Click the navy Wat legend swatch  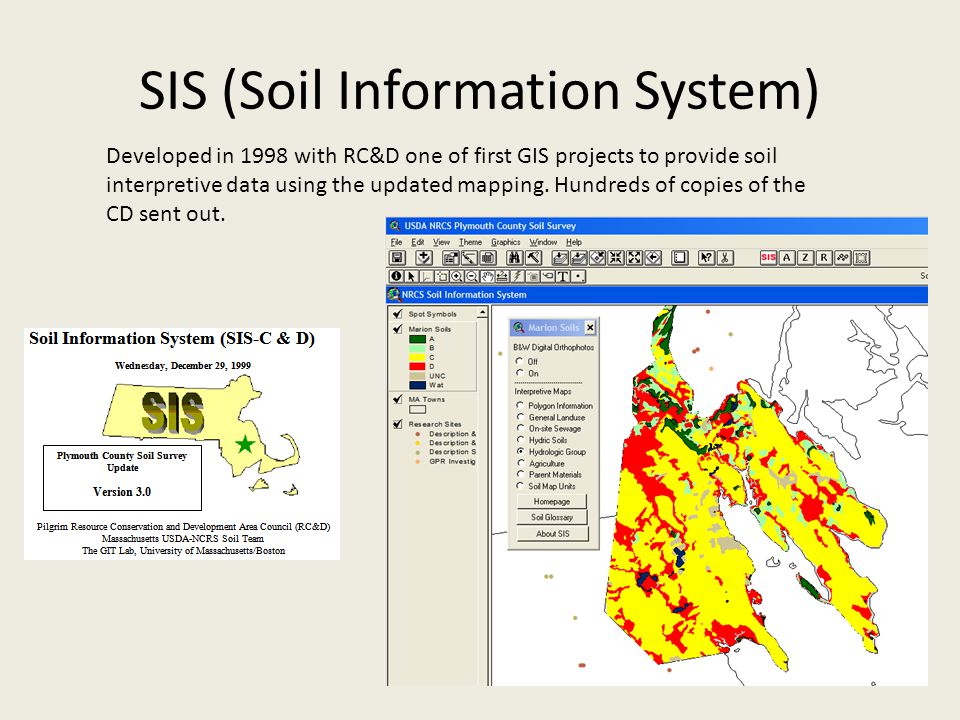pyautogui.click(x=418, y=385)
